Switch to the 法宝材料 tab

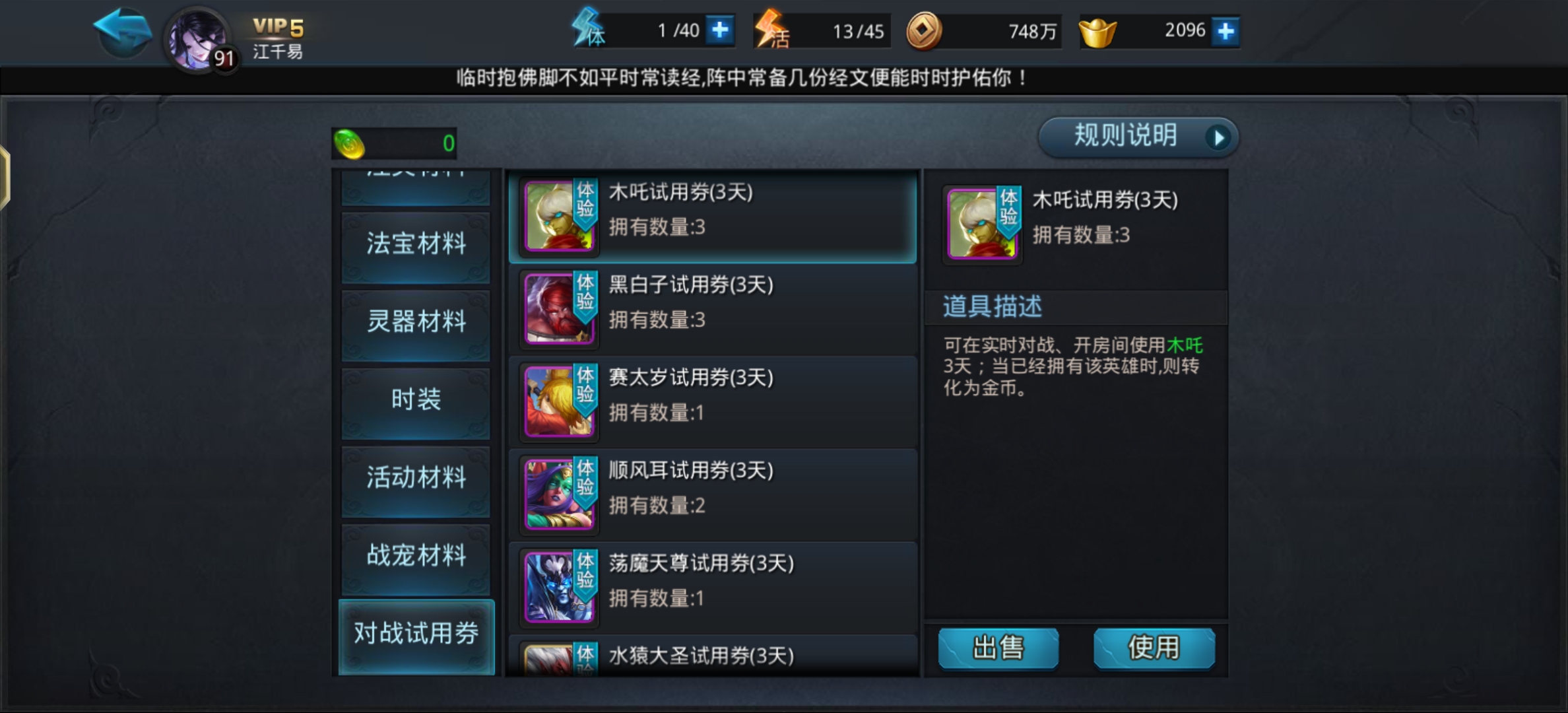point(416,244)
